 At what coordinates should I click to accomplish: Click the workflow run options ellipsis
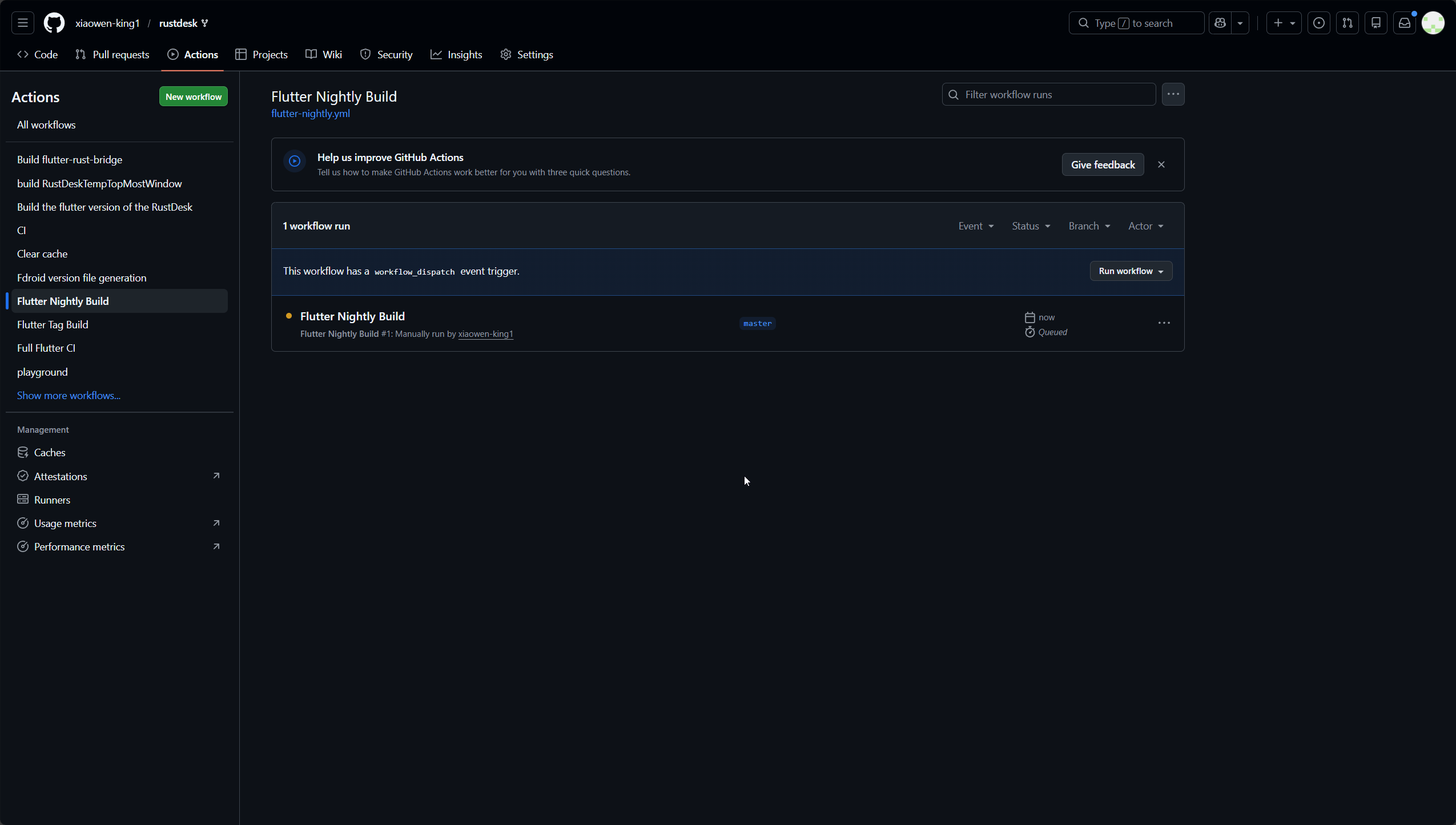(x=1164, y=323)
